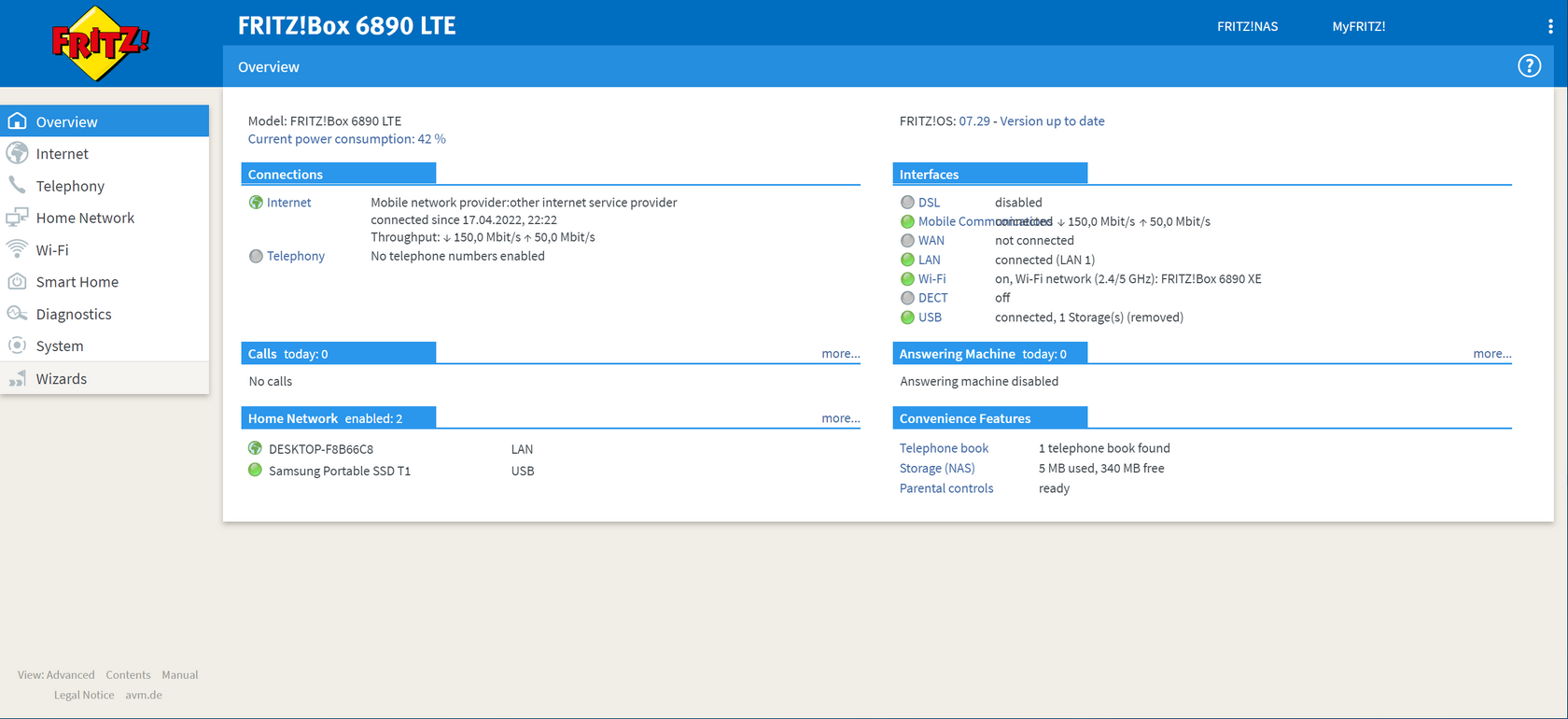The image size is (1568, 719).
Task: Click the gray DECT status indicator
Action: pos(907,298)
